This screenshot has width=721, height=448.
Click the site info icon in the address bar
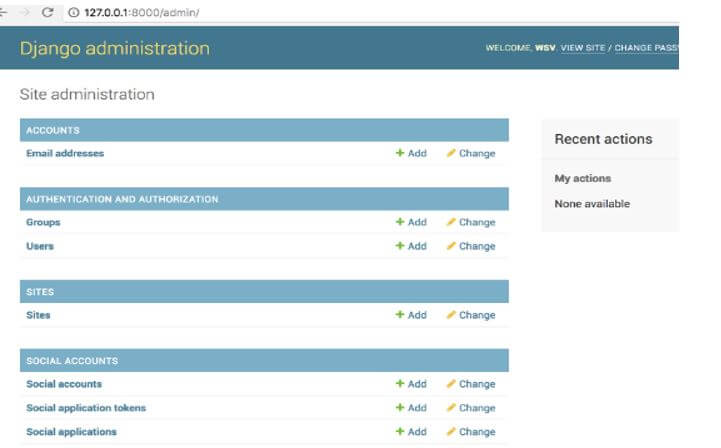pyautogui.click(x=74, y=12)
